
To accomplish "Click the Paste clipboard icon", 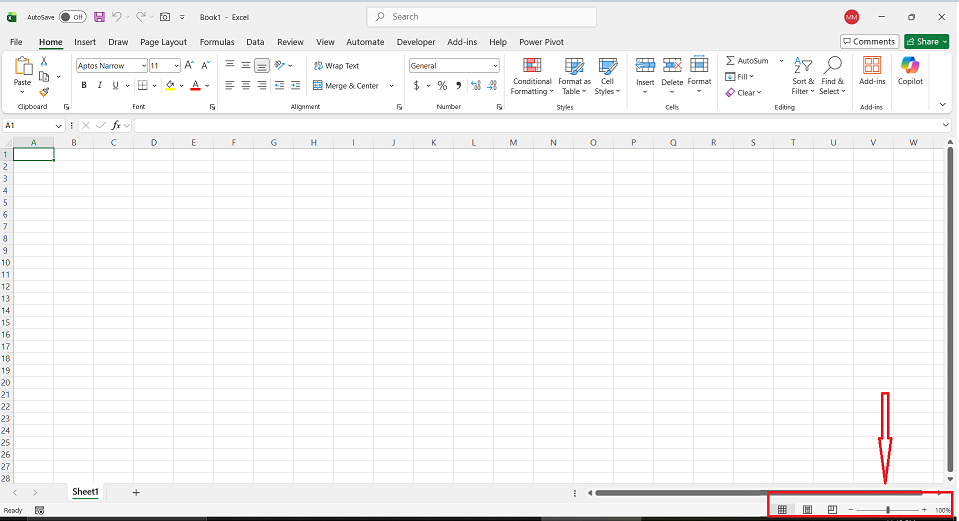I will [x=23, y=66].
